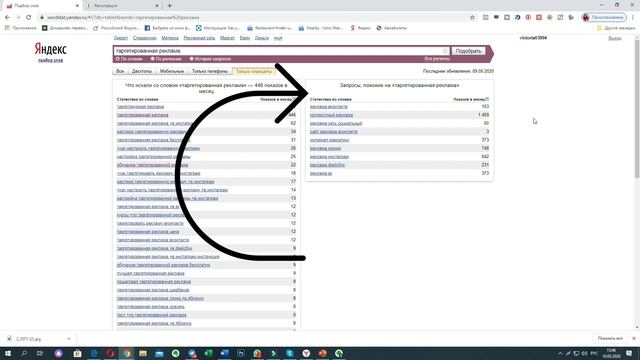Image resolution: width=640 pixels, height=360 pixels.
Task: Open the Директ link in top menu
Action: click(121, 38)
